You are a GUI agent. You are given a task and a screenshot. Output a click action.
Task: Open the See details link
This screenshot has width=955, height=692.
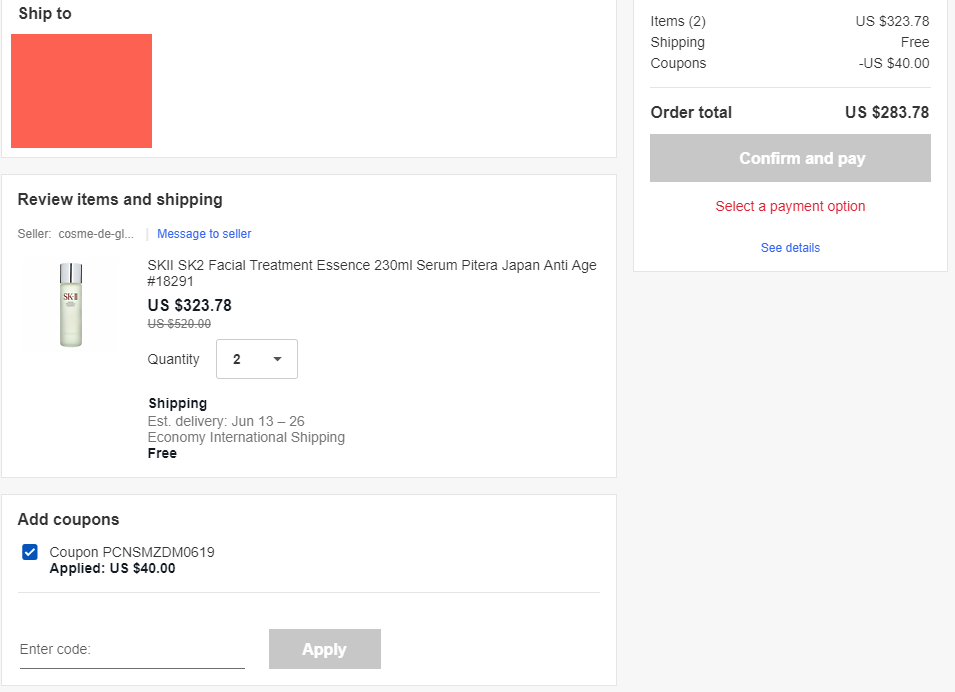tap(790, 248)
